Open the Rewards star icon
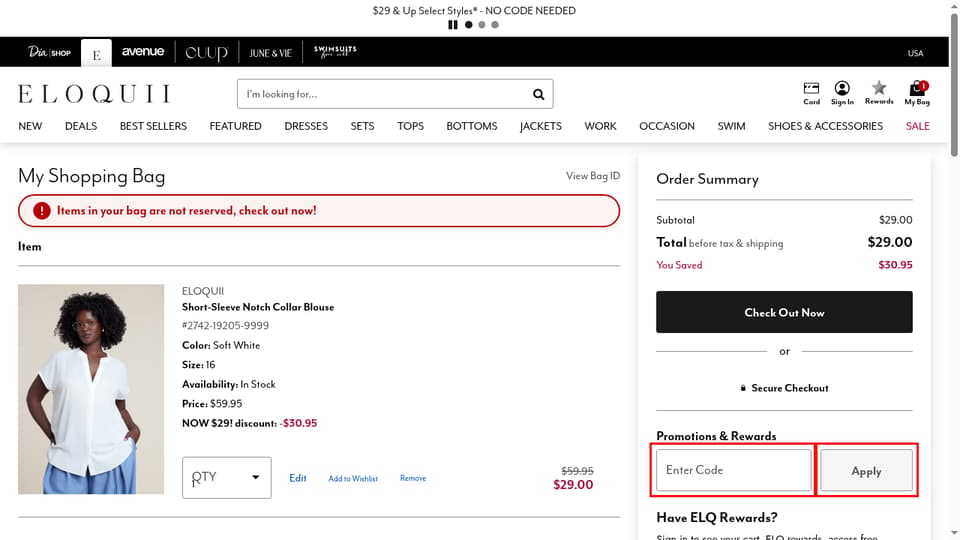 [x=879, y=92]
